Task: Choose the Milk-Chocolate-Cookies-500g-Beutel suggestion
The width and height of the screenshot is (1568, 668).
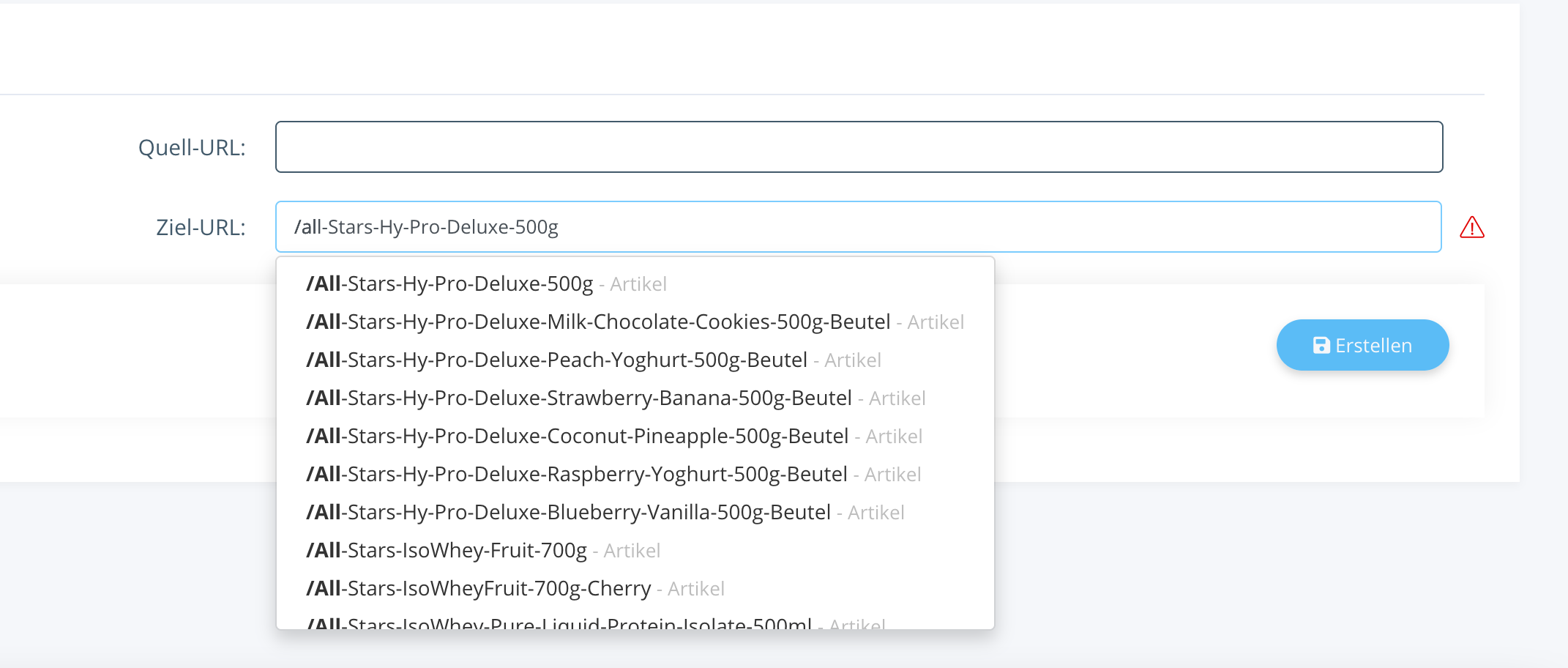Action: (635, 322)
